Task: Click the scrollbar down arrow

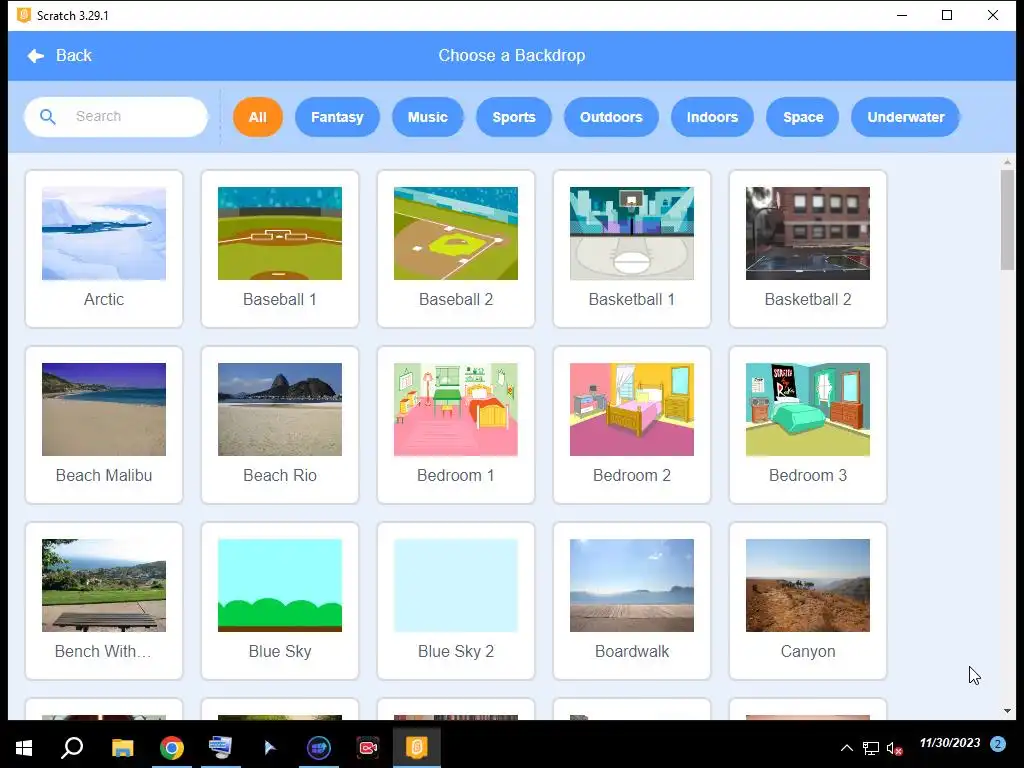Action: [1007, 711]
